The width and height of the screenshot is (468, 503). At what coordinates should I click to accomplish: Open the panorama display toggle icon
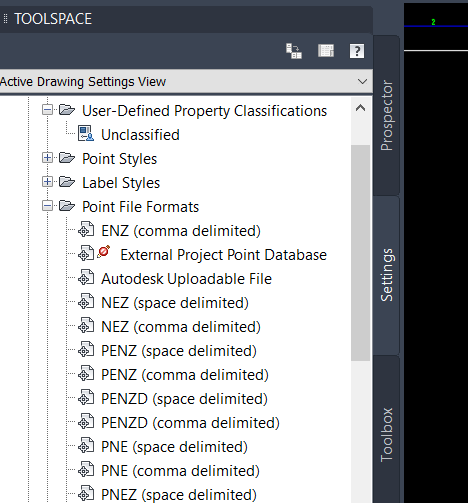326,51
